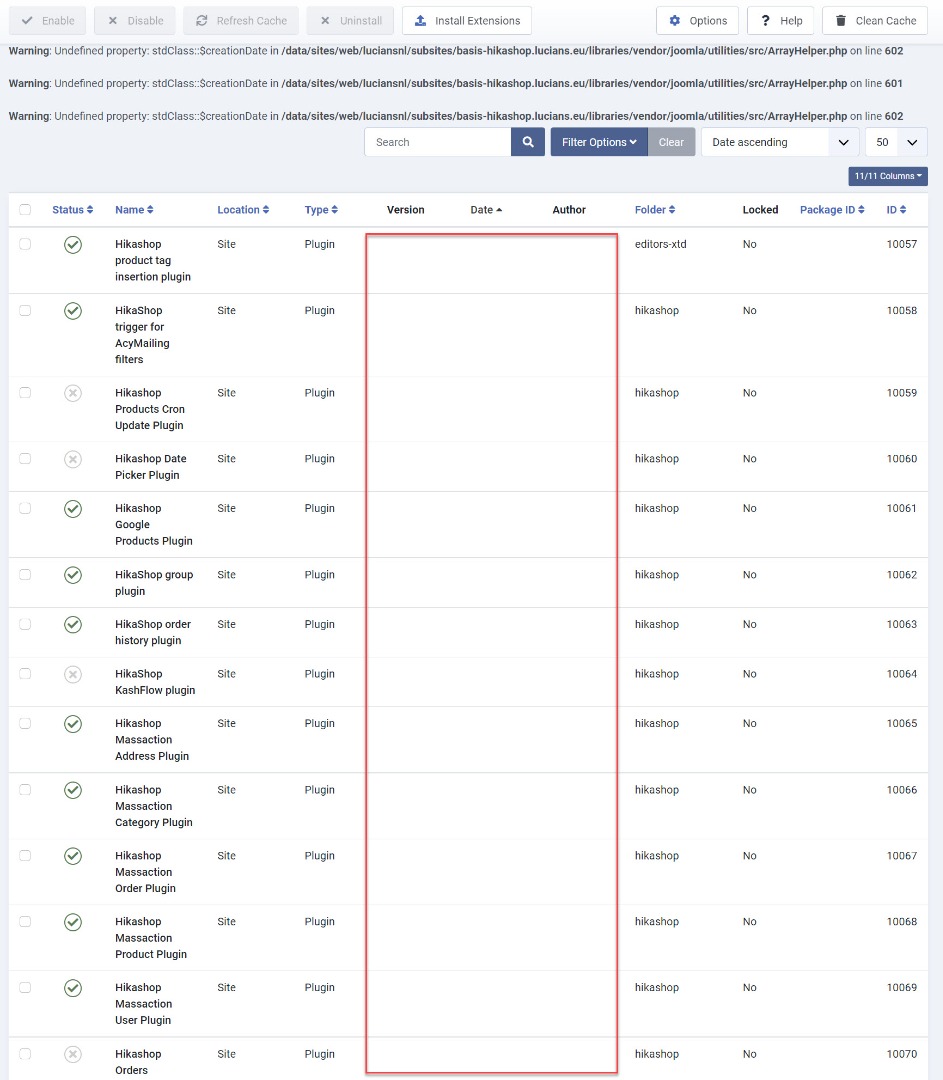Viewport: 943px width, 1080px height.
Task: Click the Version column header
Action: [406, 209]
